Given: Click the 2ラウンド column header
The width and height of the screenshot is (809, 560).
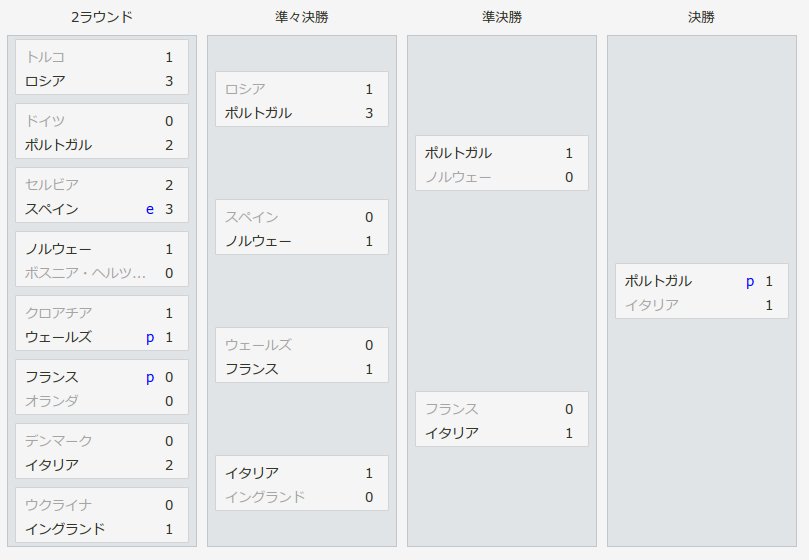Looking at the screenshot, I should (102, 17).
